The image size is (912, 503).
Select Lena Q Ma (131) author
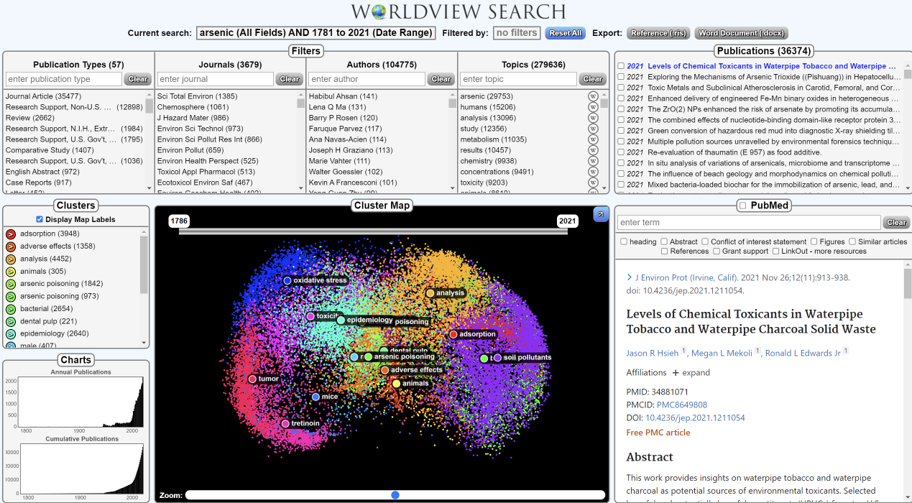337,108
